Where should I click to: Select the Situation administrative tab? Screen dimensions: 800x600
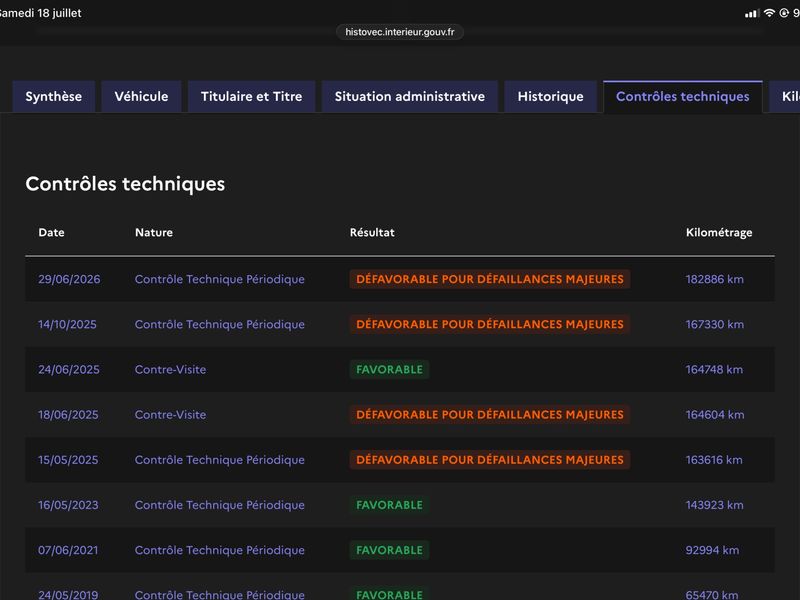click(410, 96)
